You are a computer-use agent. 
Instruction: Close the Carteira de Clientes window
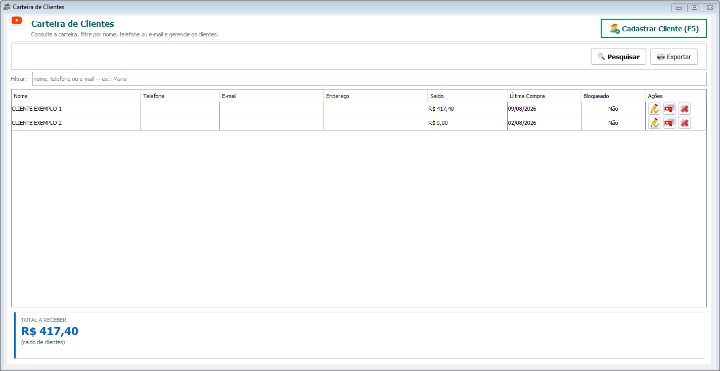click(710, 7)
